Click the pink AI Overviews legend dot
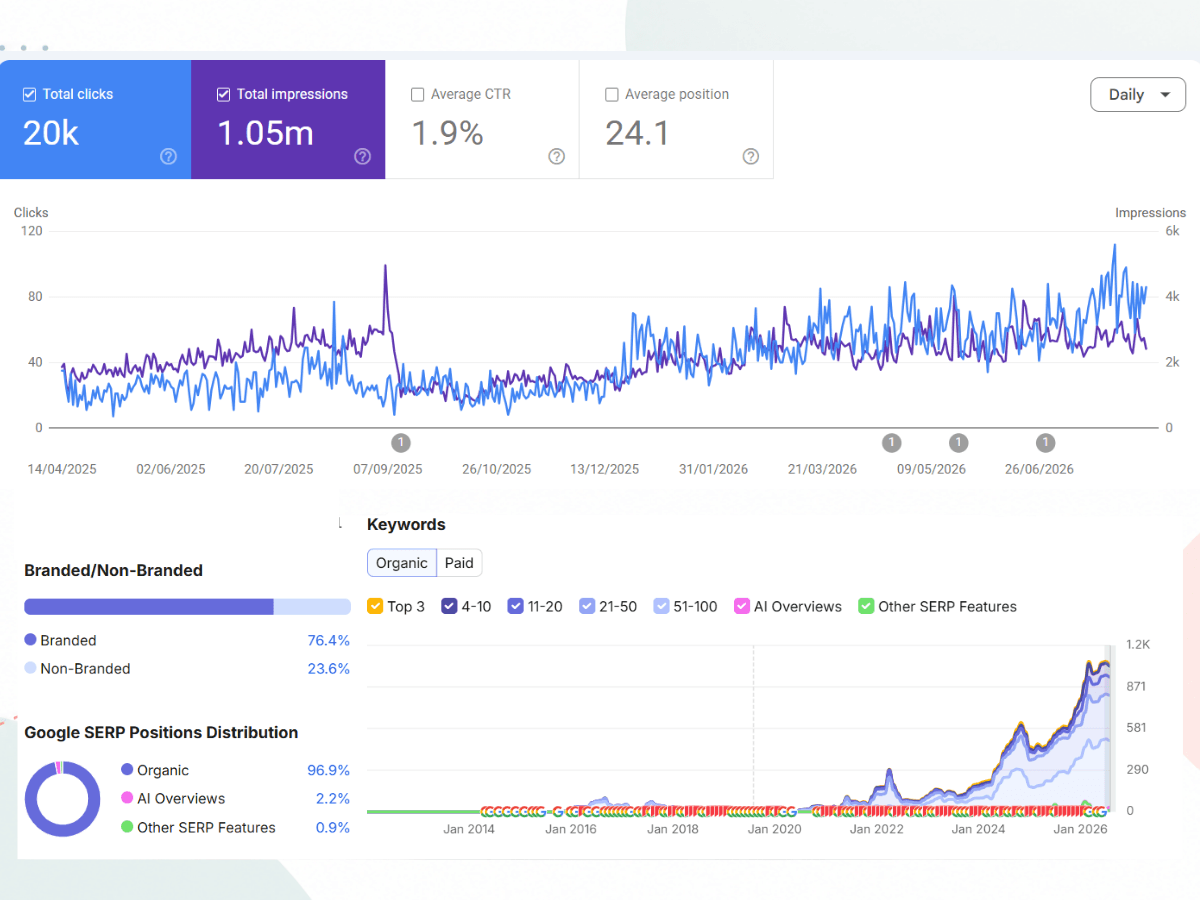The width and height of the screenshot is (1200, 900). 127,798
